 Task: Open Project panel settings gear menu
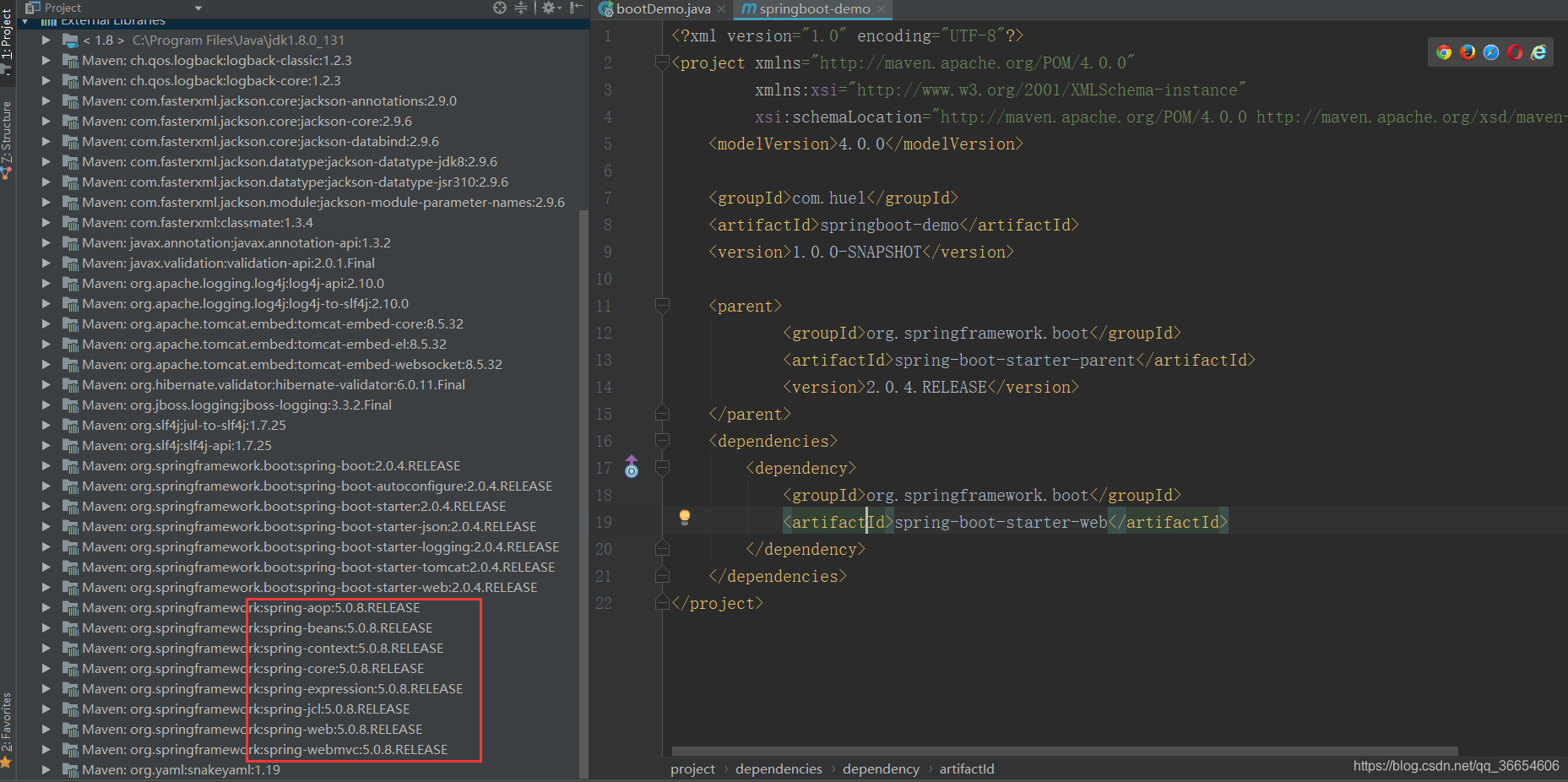point(551,8)
